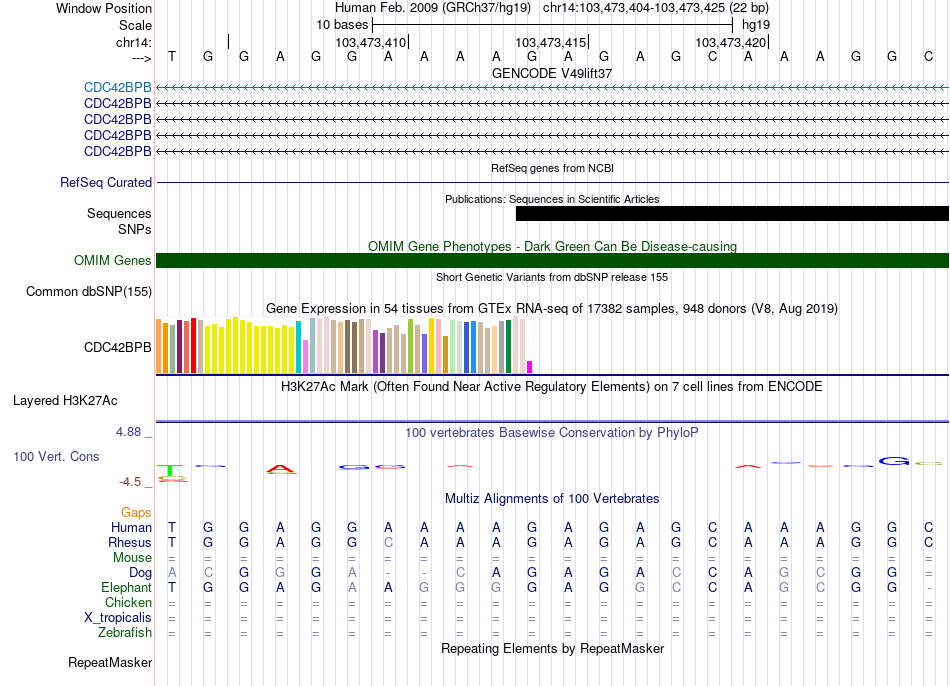Open 'Multiz Alignments of 100 Vertebrates' title
The height and width of the screenshot is (686, 950).
pos(552,499)
